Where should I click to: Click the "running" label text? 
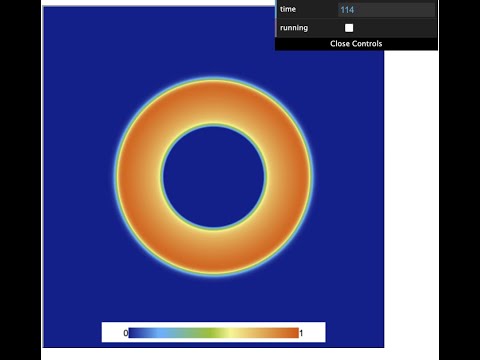tap(294, 28)
